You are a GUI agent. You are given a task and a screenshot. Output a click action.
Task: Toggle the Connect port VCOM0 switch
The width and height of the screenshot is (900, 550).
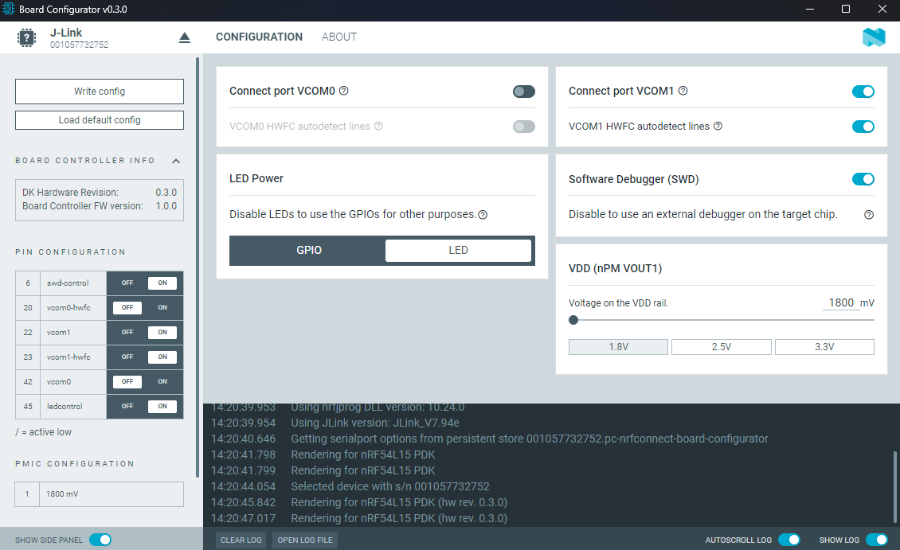[523, 91]
